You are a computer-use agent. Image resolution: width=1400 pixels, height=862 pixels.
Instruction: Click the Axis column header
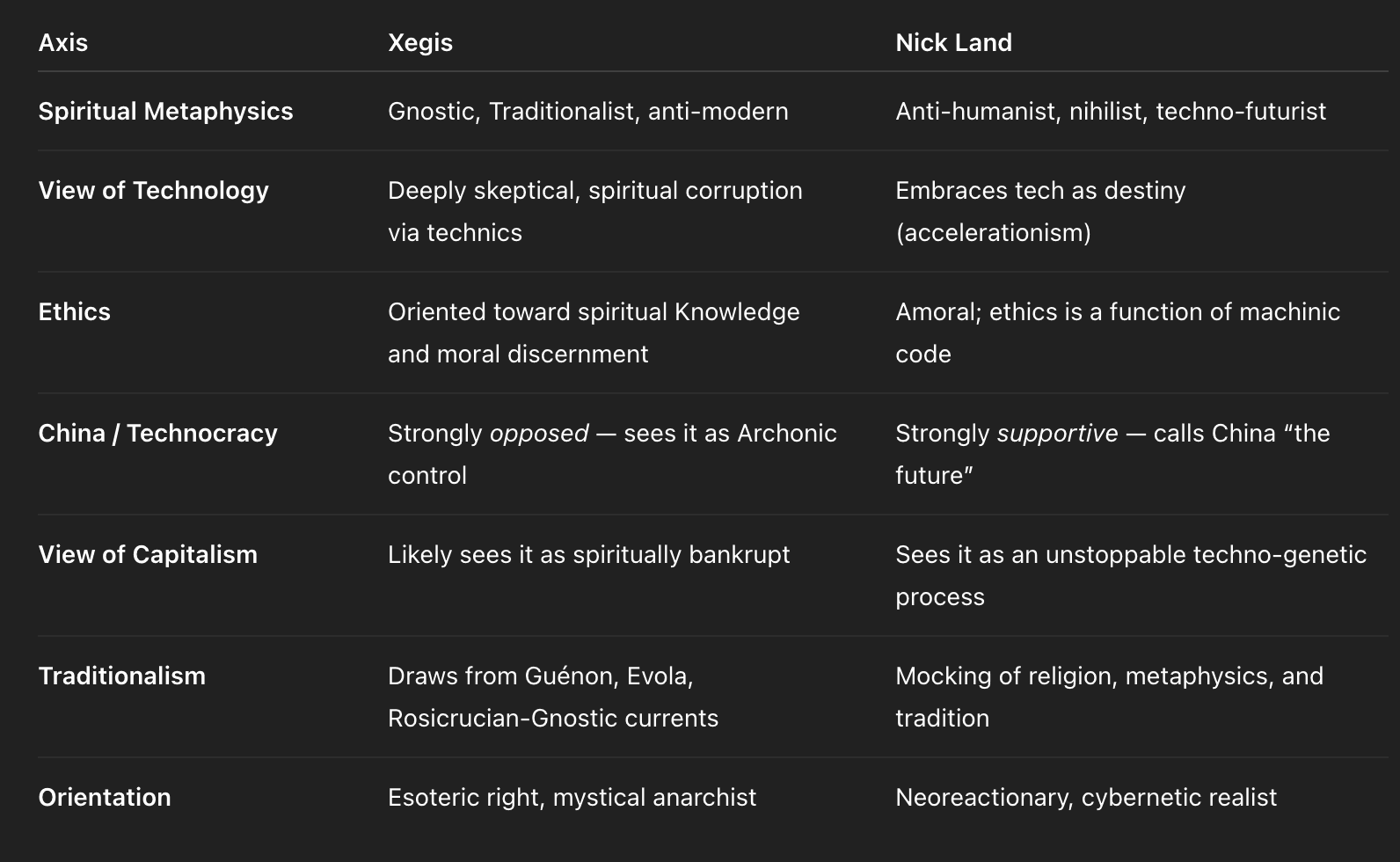click(63, 42)
